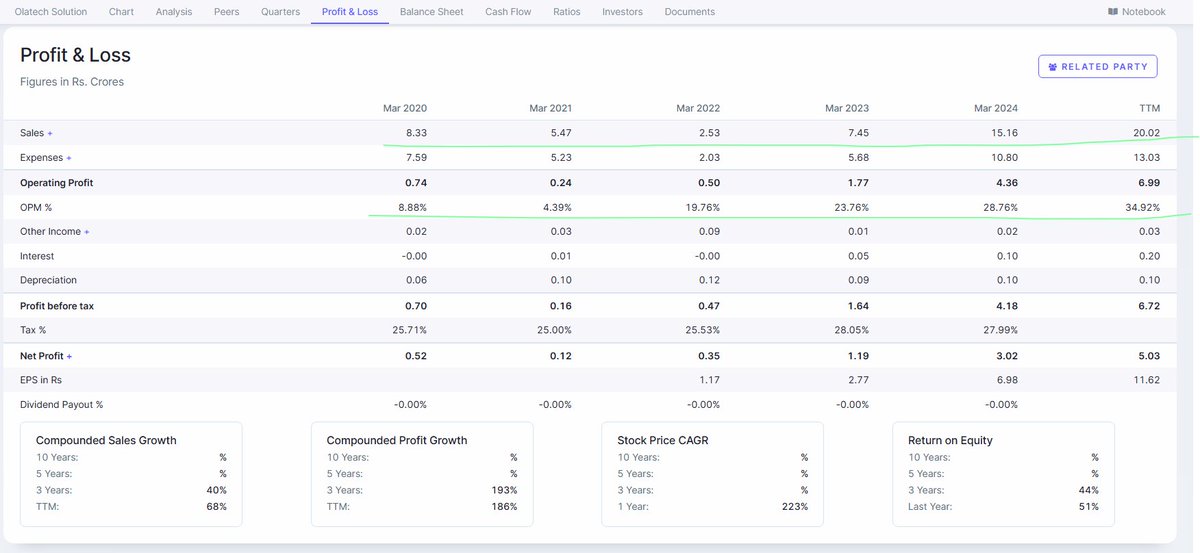
Task: Open the Notebook link
Action: 1137,12
